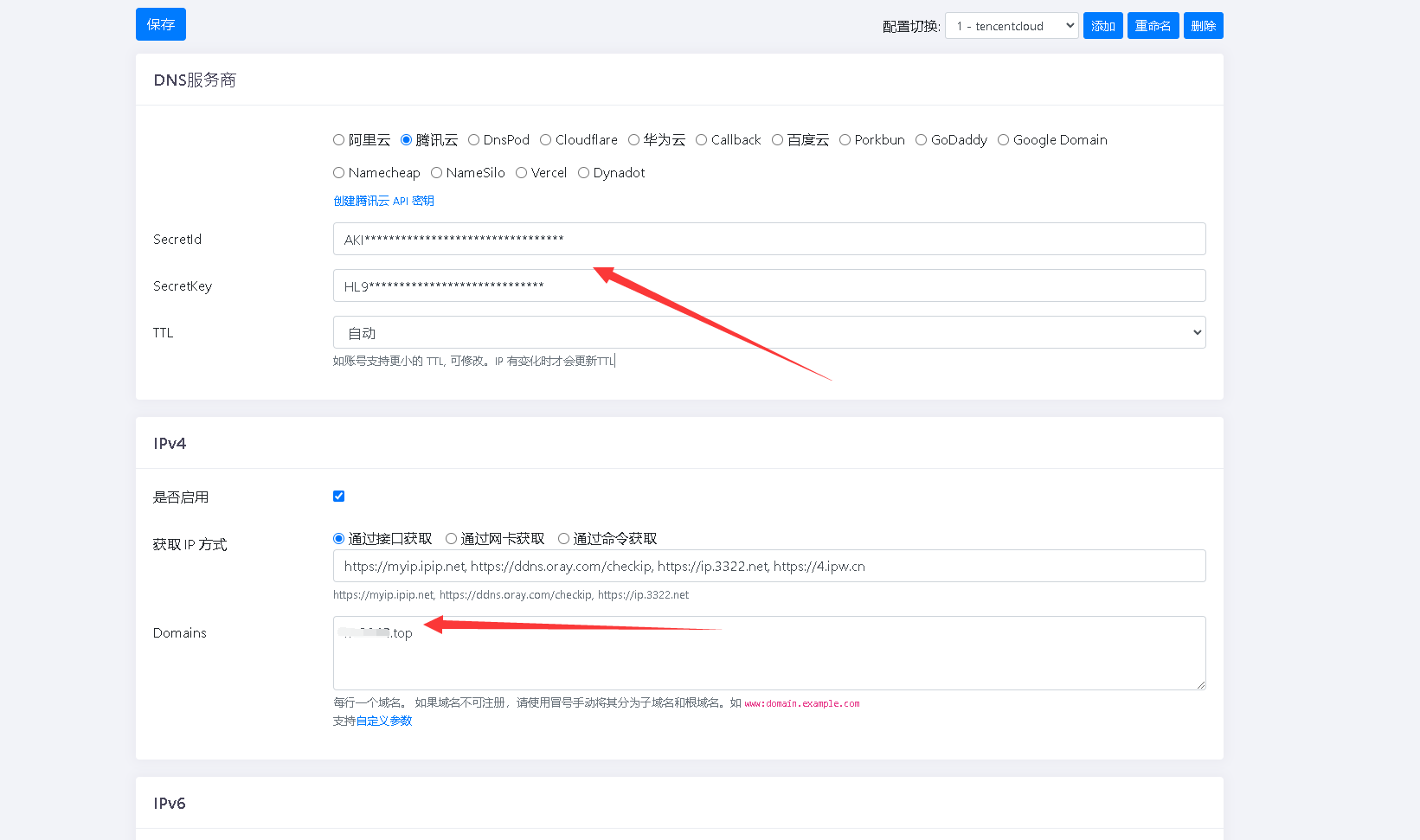
Task: Choose DnsPod as the DNS provider
Action: pos(473,139)
